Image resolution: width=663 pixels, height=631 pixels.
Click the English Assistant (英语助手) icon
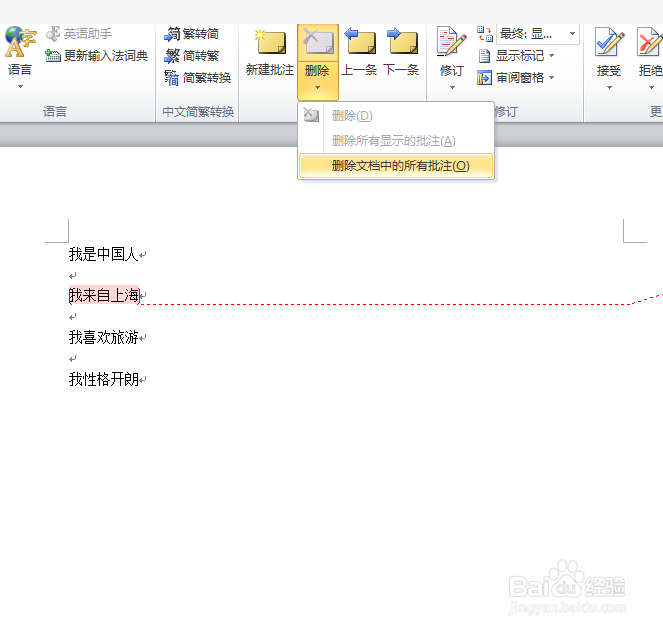click(x=53, y=34)
